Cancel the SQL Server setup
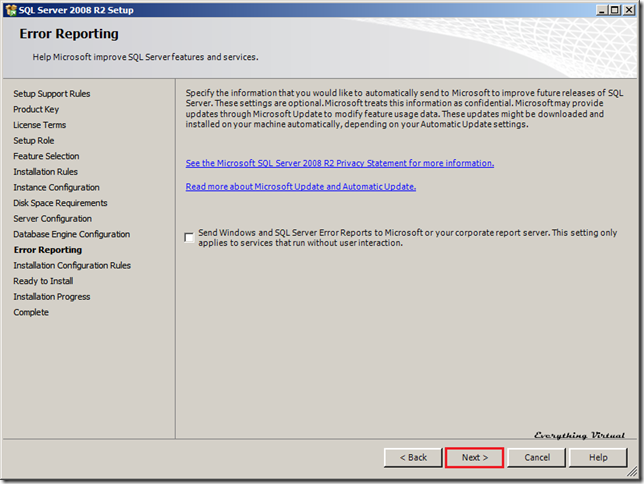This screenshot has height=484, width=644. coord(536,457)
